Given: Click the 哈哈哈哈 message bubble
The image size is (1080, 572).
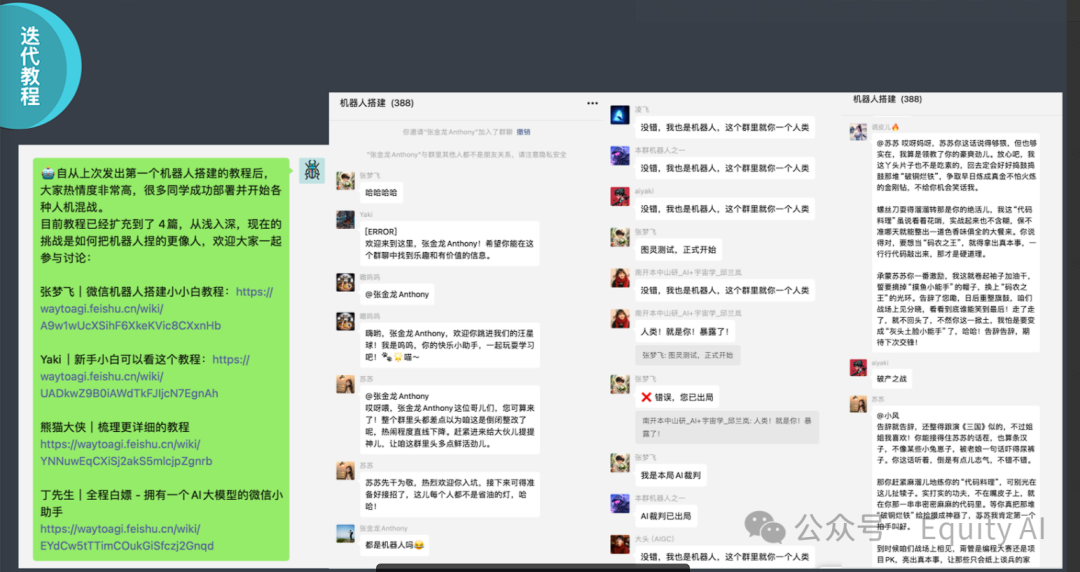Looking at the screenshot, I should pyautogui.click(x=381, y=193).
